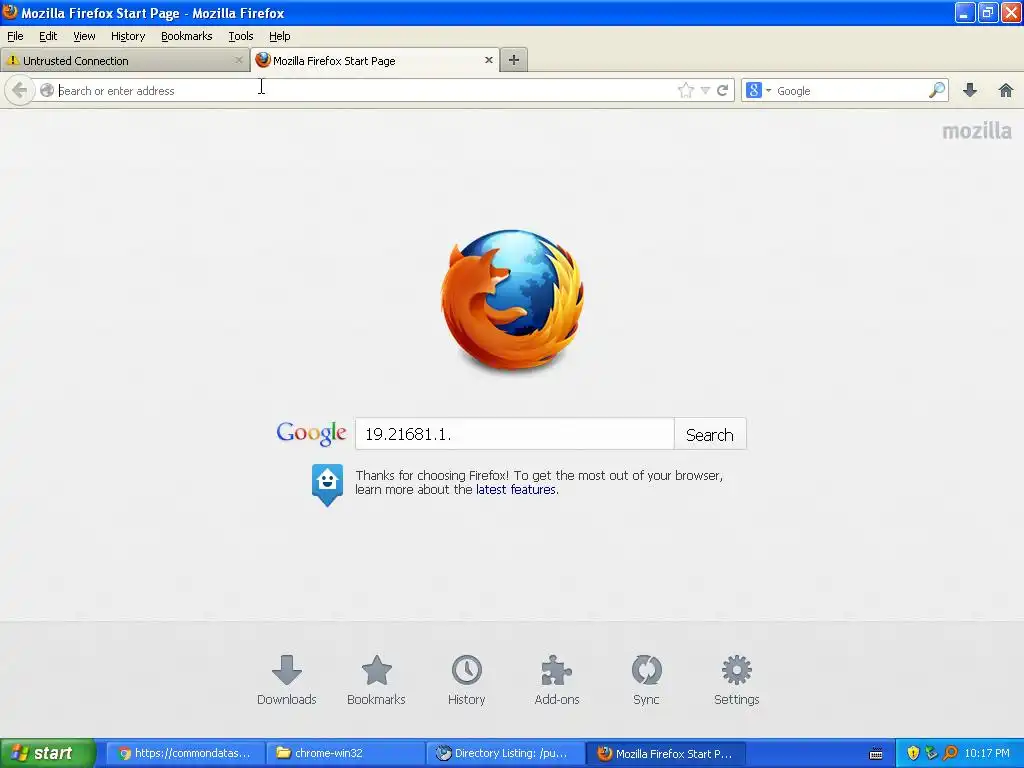Screen dimensions: 1024x768
Task: Click the magnifier system tray icon
Action: pyautogui.click(x=950, y=753)
